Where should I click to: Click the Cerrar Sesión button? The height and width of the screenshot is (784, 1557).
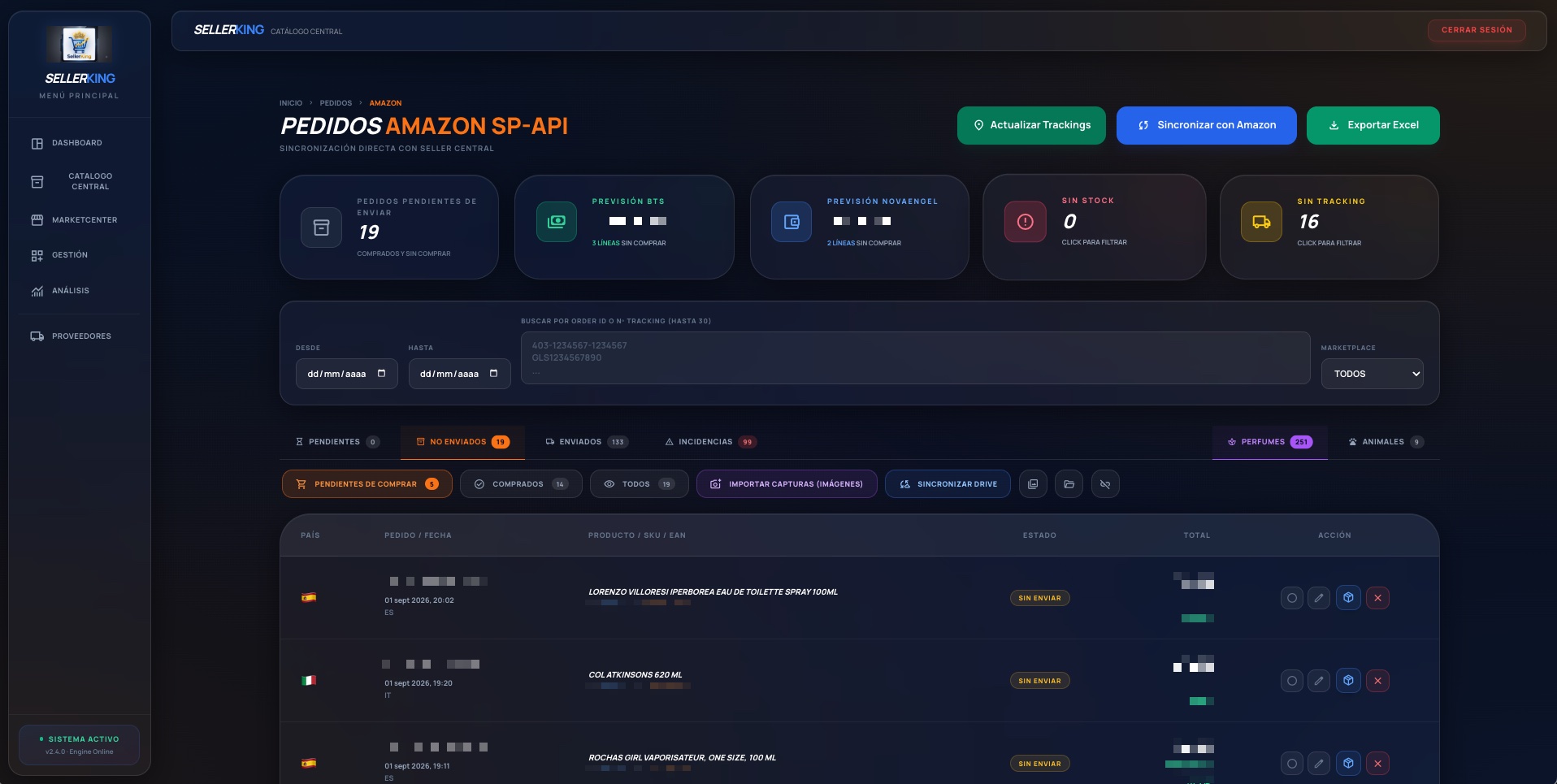[x=1477, y=30]
